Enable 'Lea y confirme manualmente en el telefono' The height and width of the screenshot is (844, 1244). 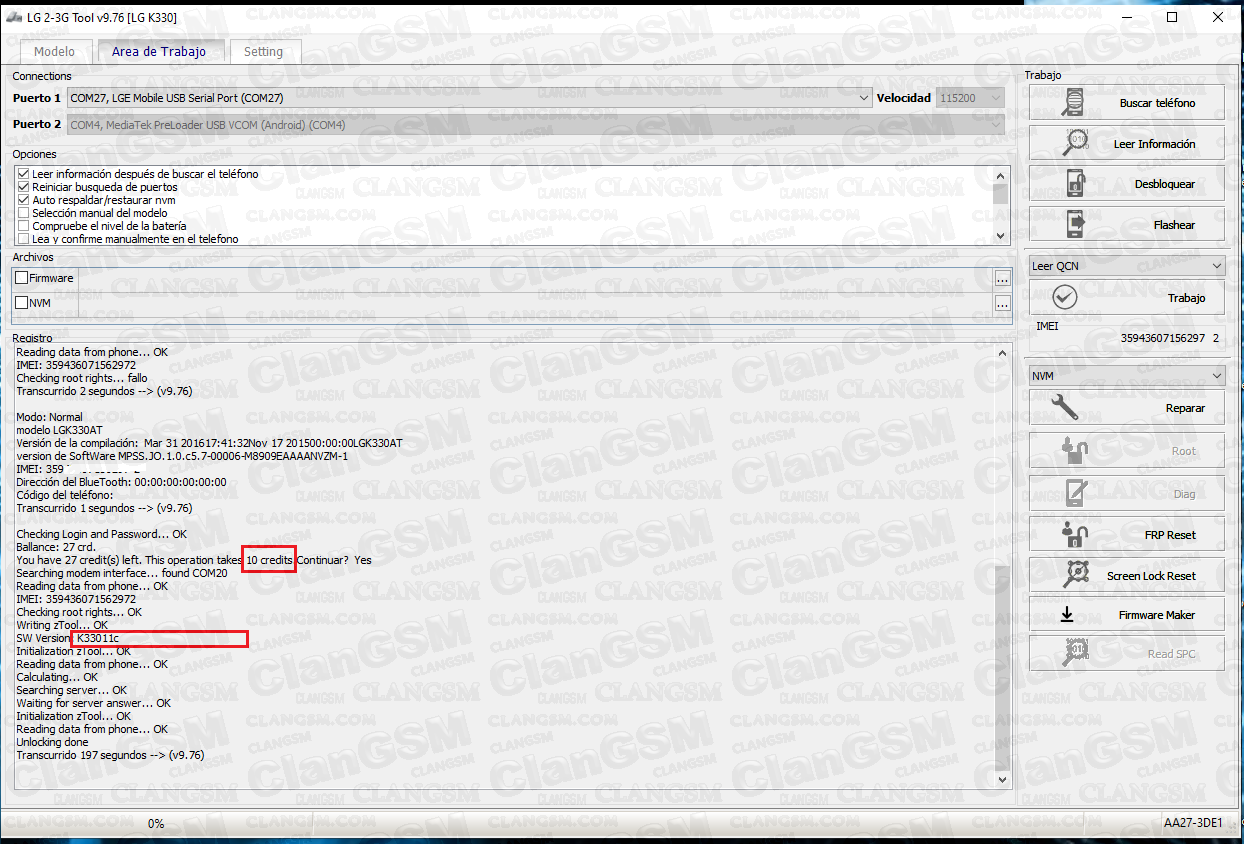pos(23,239)
